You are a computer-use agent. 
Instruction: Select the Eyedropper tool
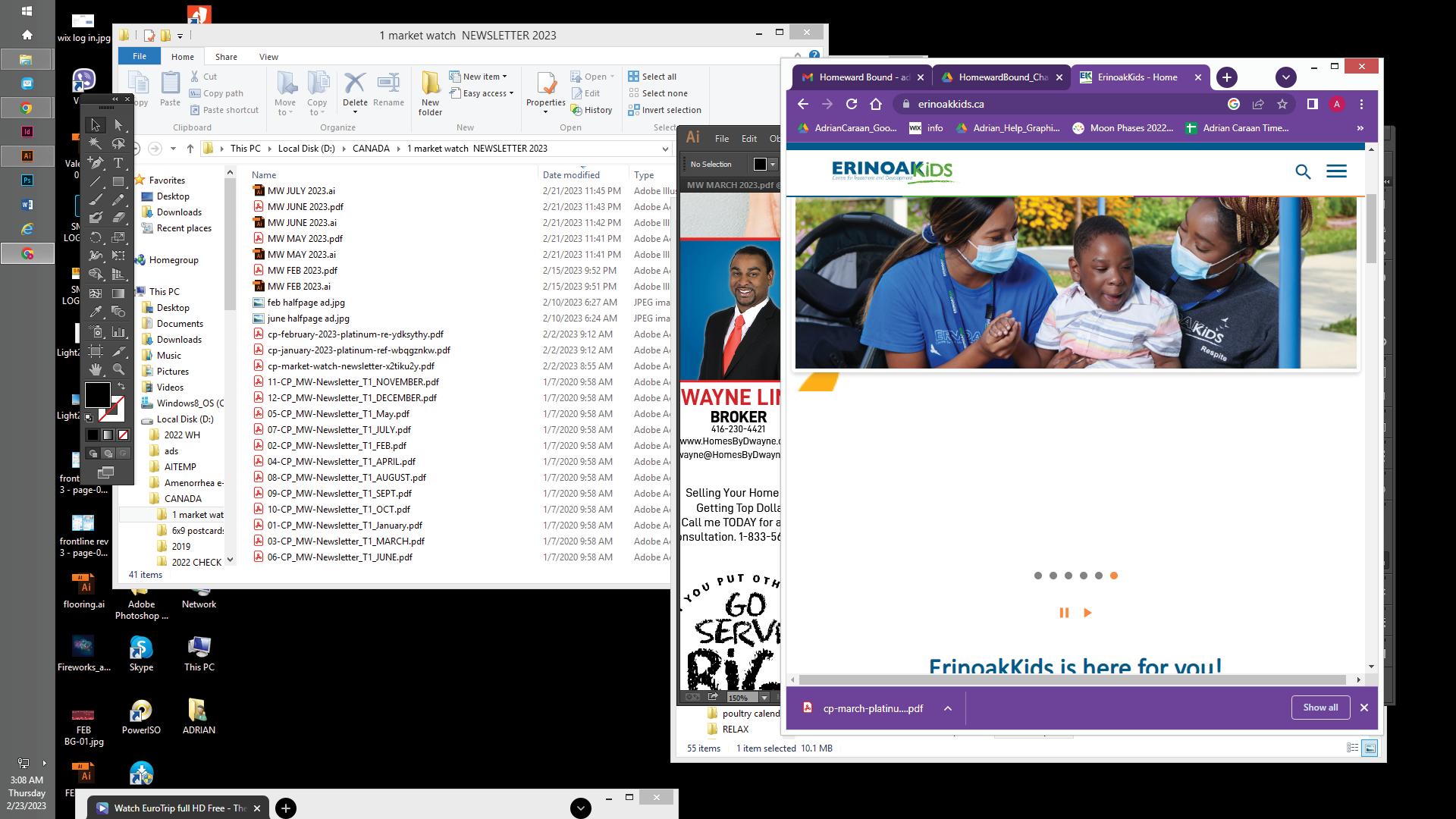(96, 312)
